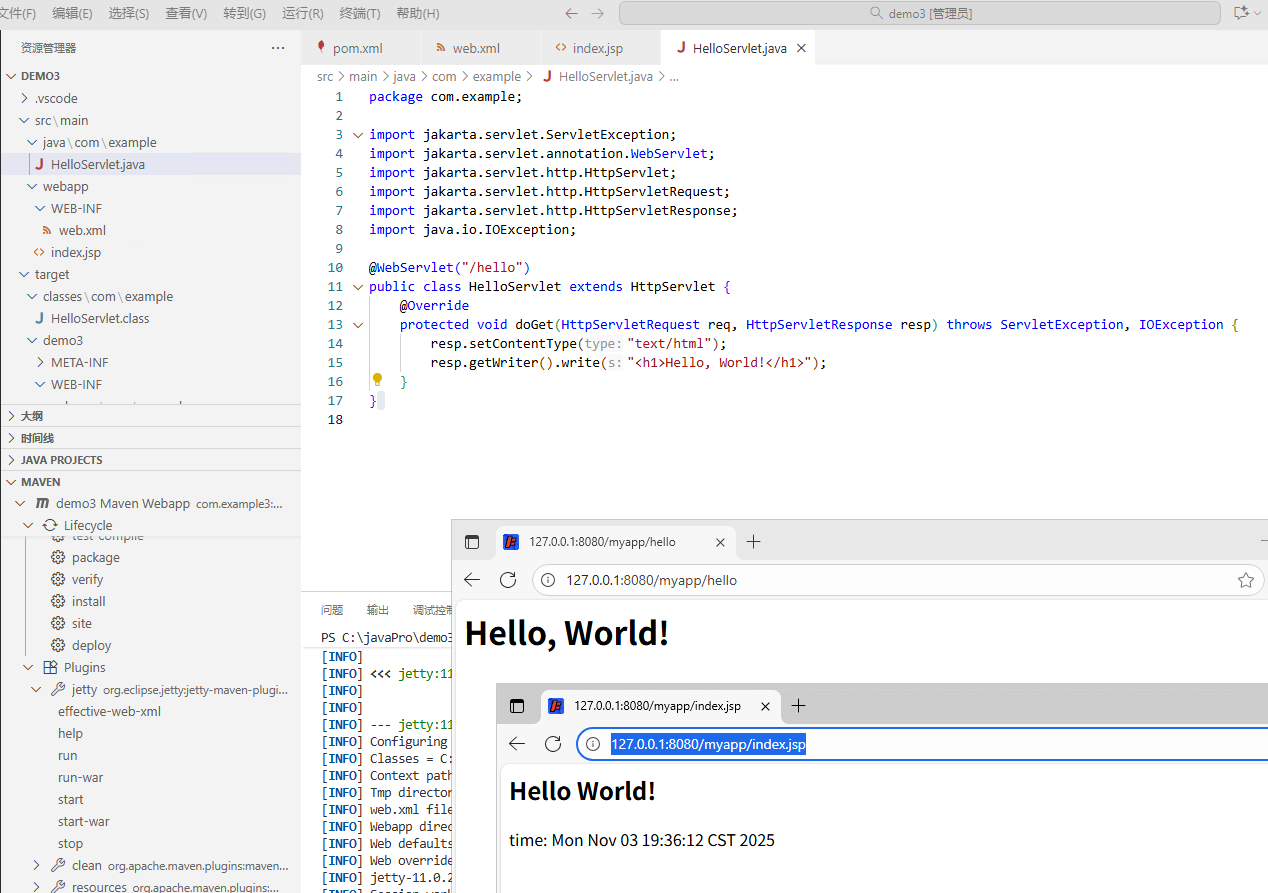This screenshot has width=1268, height=893.
Task: Open web.xml in the explorer tree
Action: 82,231
